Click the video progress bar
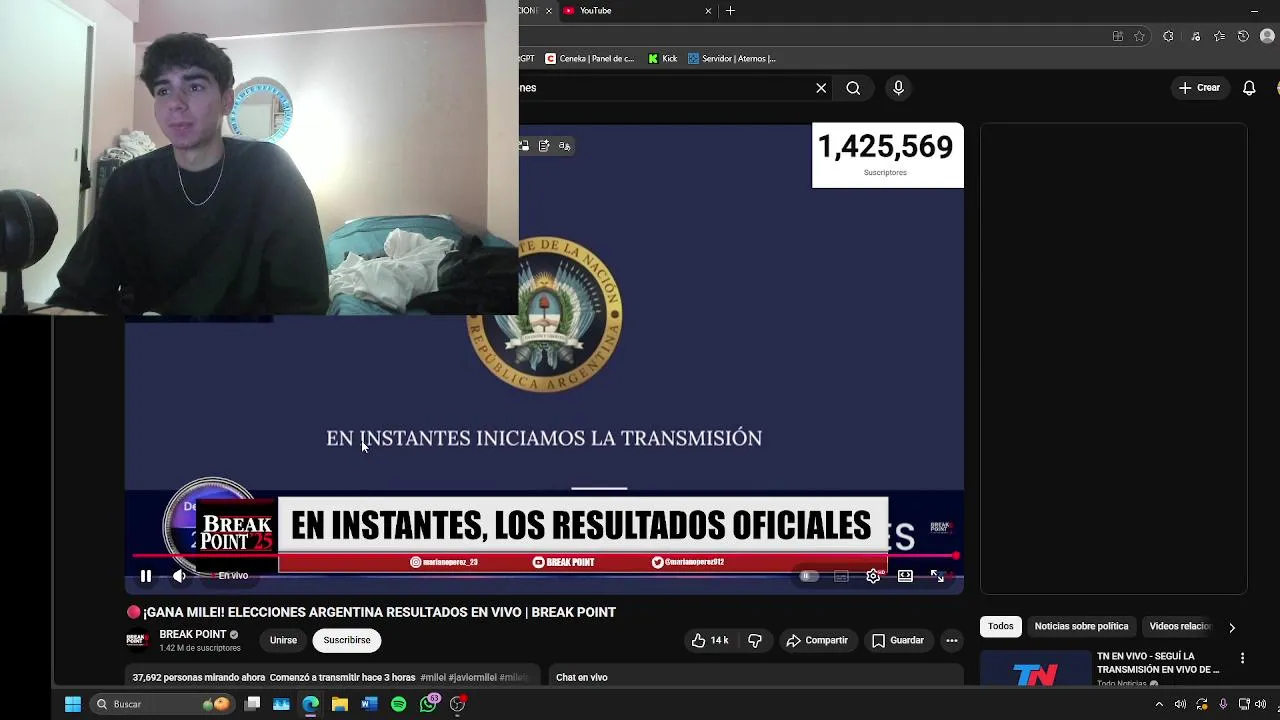1280x720 pixels. [544, 556]
